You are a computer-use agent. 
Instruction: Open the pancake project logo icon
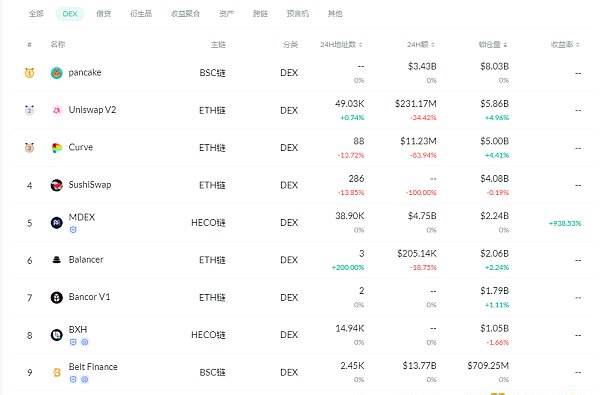tap(57, 73)
